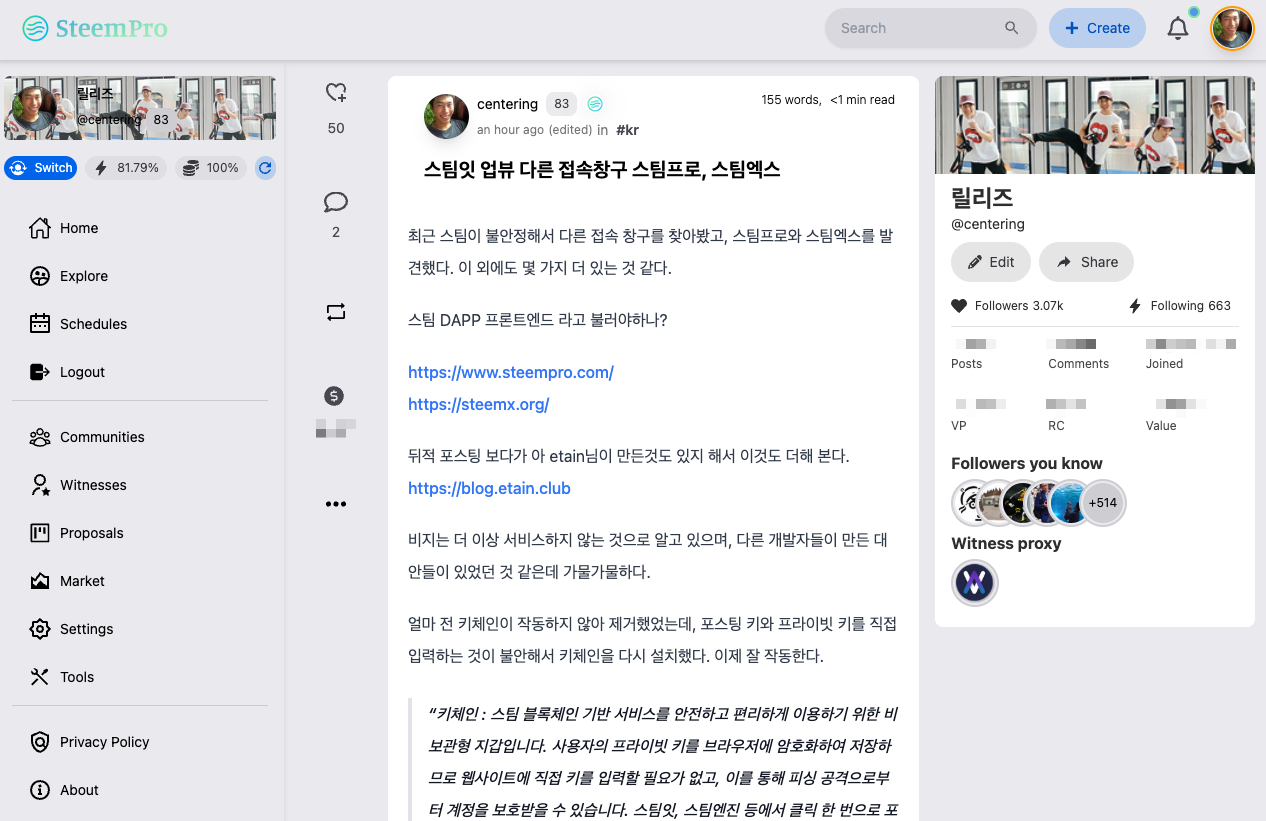Click the post author's avatar
Image resolution: width=1266 pixels, height=821 pixels.
(x=447, y=116)
